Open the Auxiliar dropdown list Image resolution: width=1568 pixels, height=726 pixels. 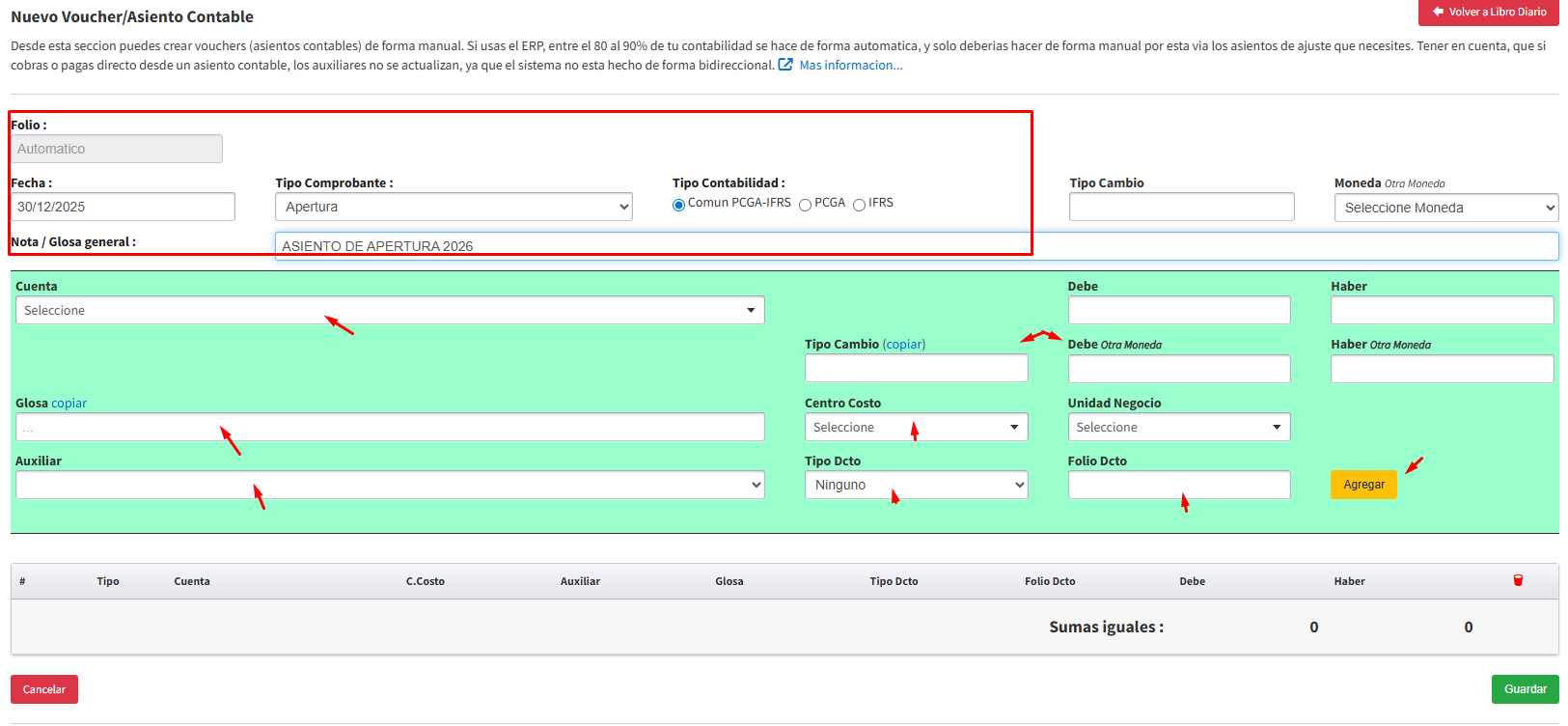pyautogui.click(x=390, y=485)
